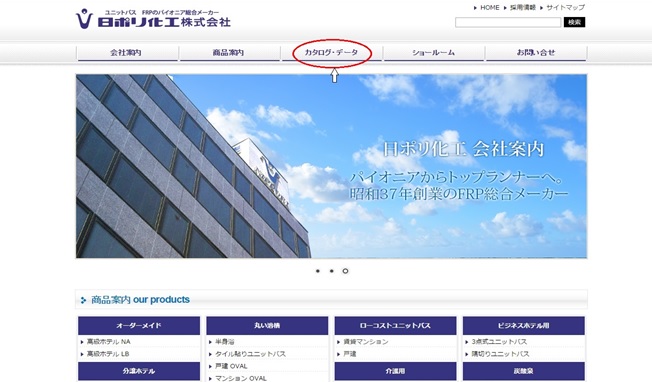Open the 戸建 OVAL product link
This screenshot has width=652, height=382.
point(231,366)
